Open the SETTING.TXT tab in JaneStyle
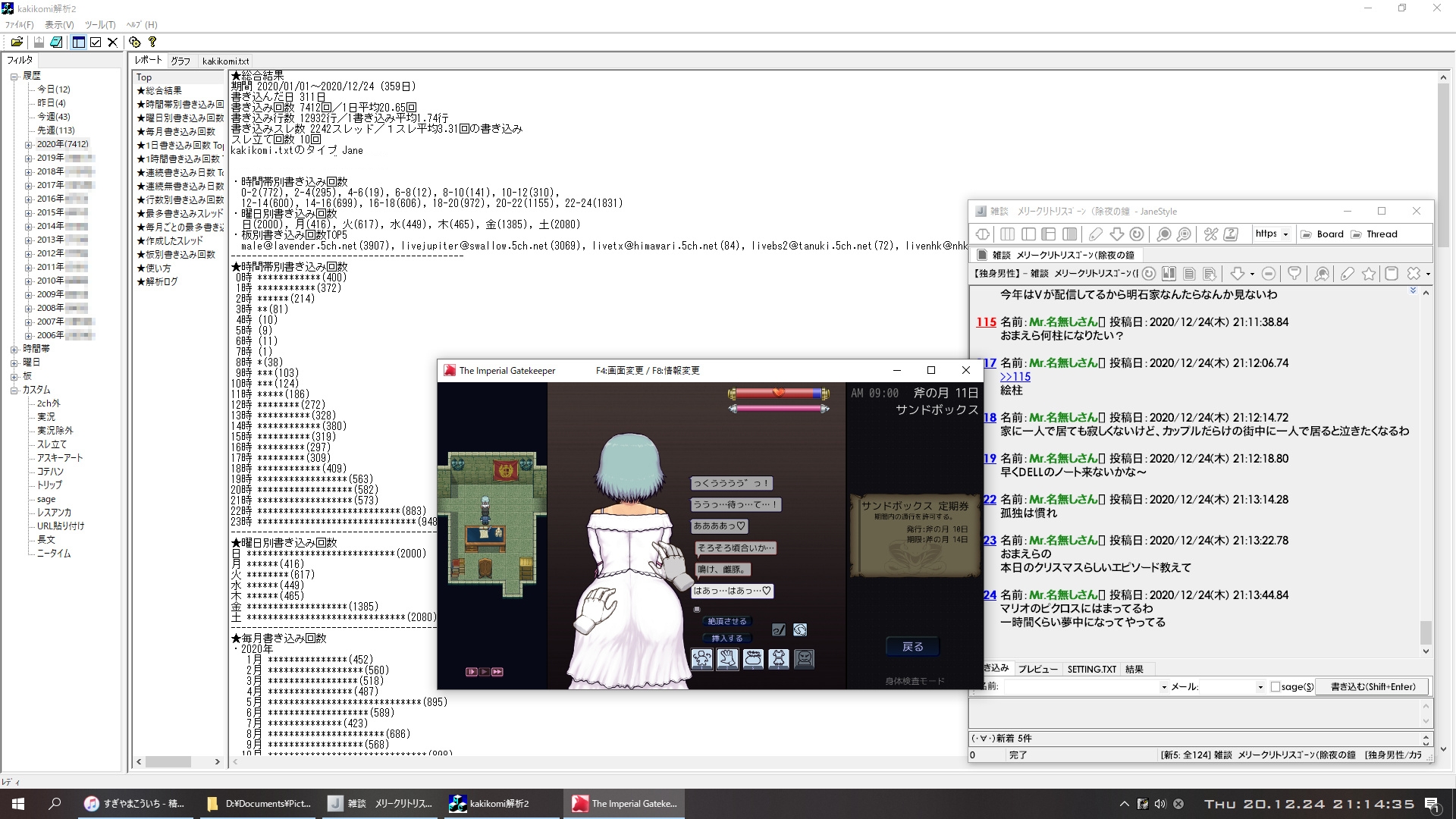The image size is (1456, 819). (1091, 669)
